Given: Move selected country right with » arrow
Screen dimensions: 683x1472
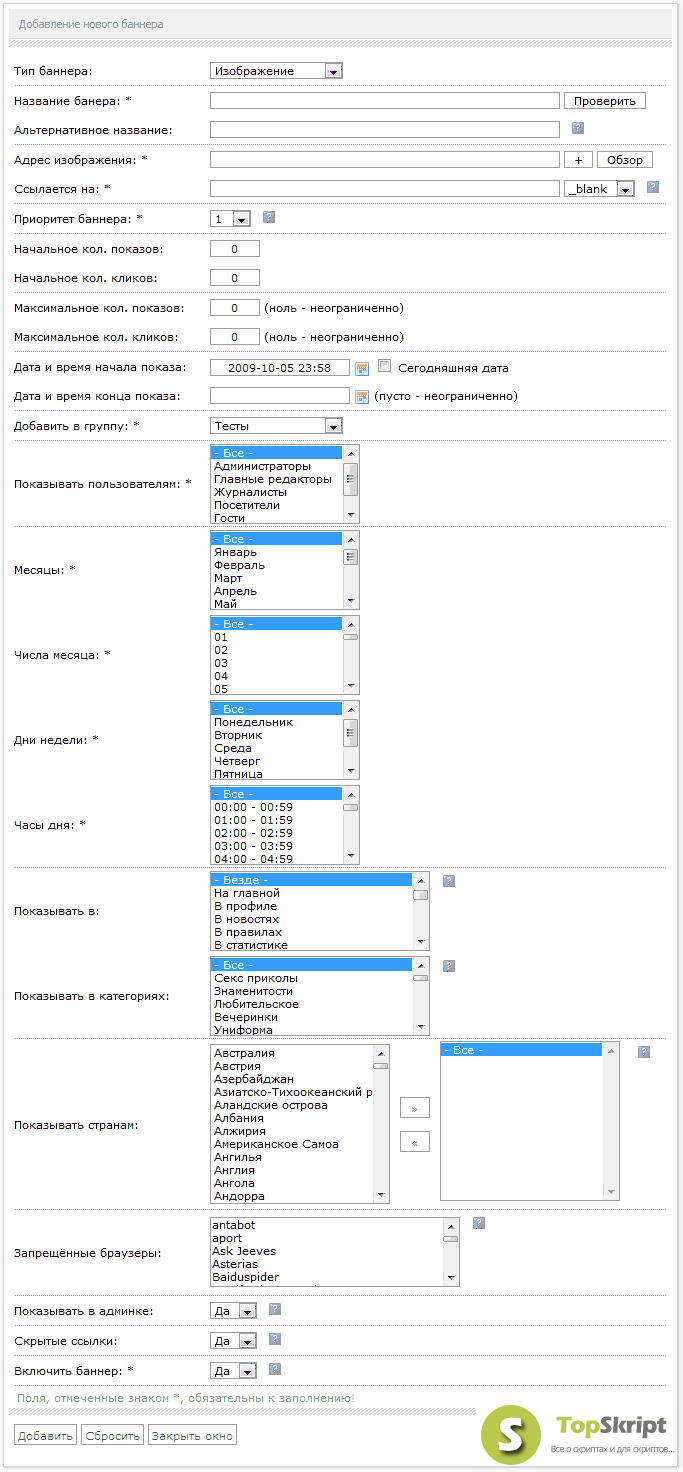Looking at the screenshot, I should pyautogui.click(x=414, y=1109).
